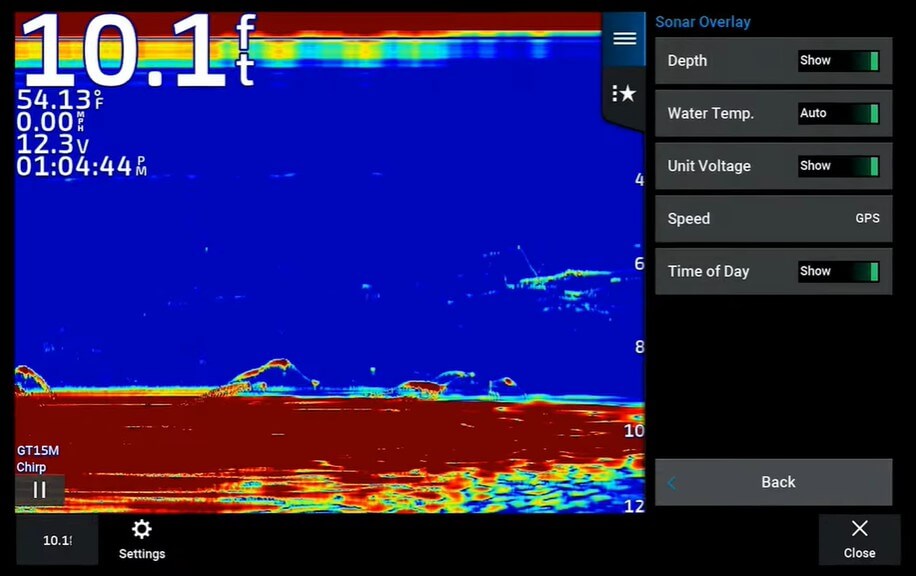This screenshot has width=916, height=576.
Task: Toggle the Depth overlay Show switch
Action: pyautogui.click(x=838, y=61)
